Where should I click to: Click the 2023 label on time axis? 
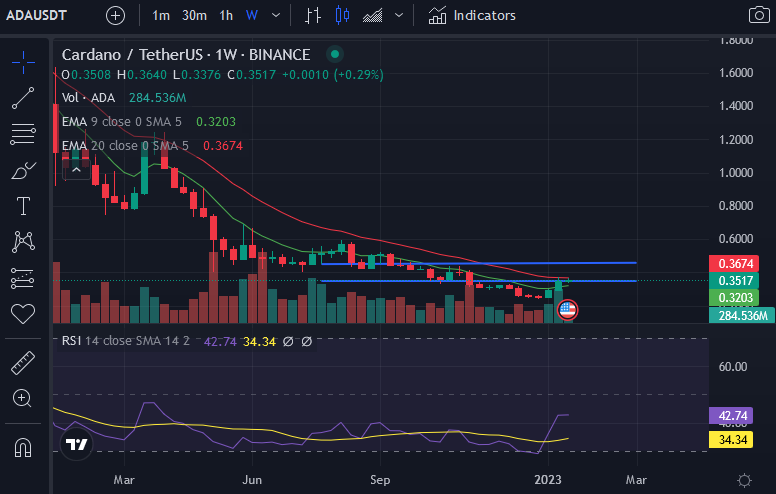[x=548, y=480]
